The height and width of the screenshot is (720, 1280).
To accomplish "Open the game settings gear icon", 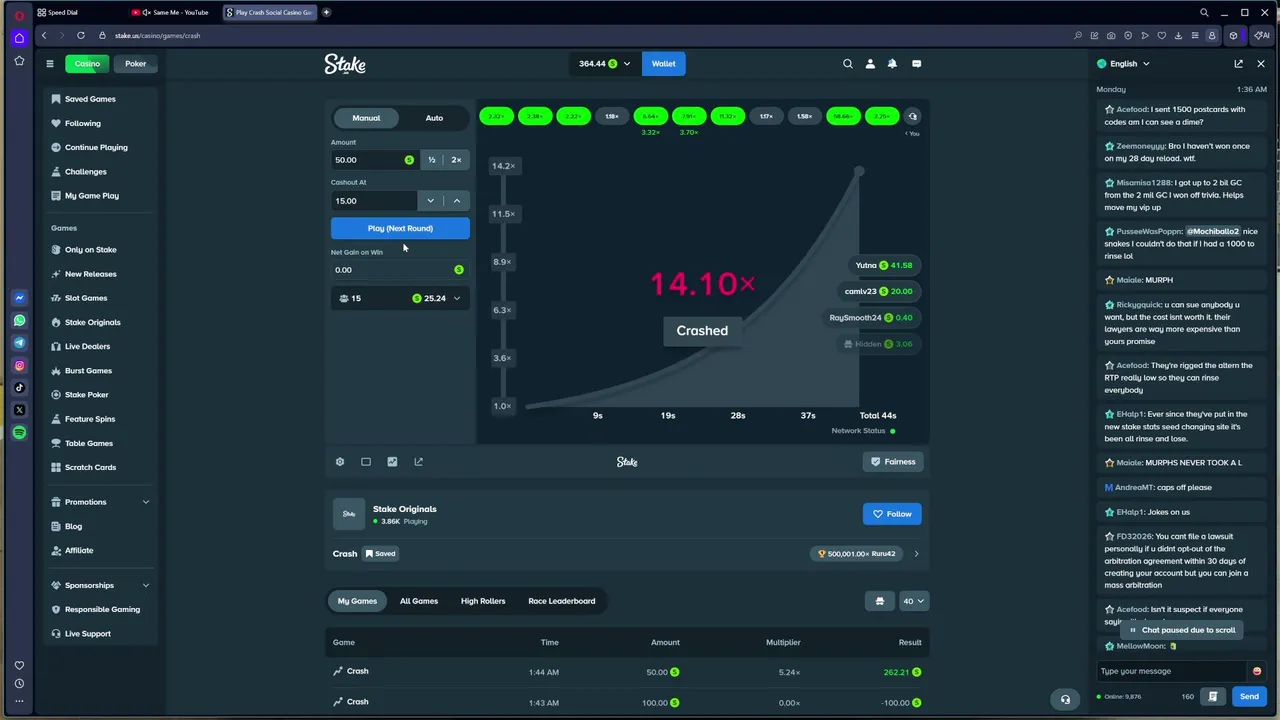I will 340,462.
